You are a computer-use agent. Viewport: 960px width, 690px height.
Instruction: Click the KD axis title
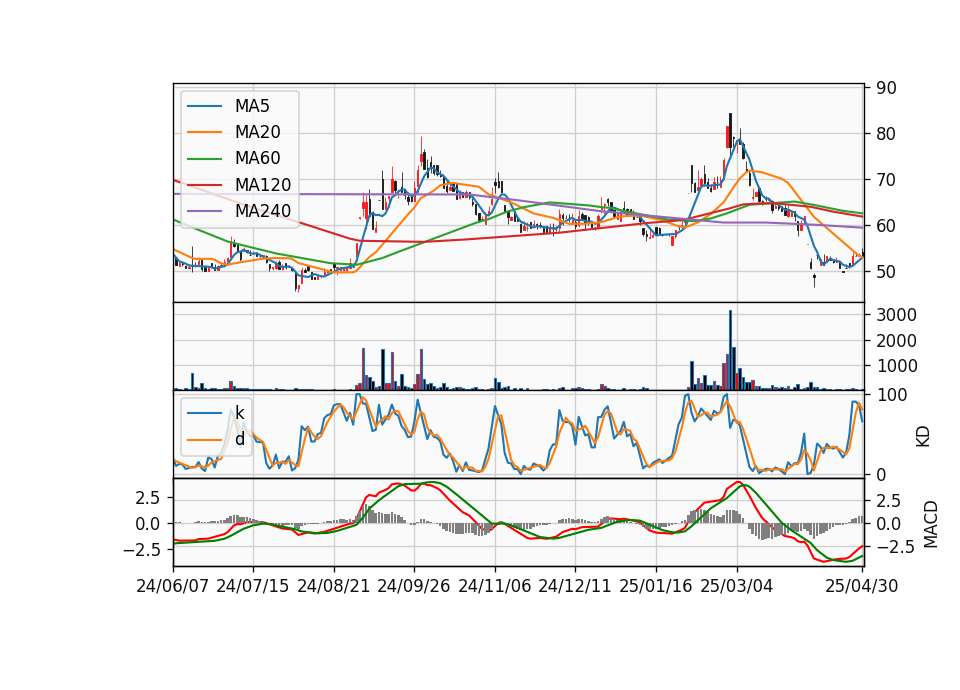point(923,437)
